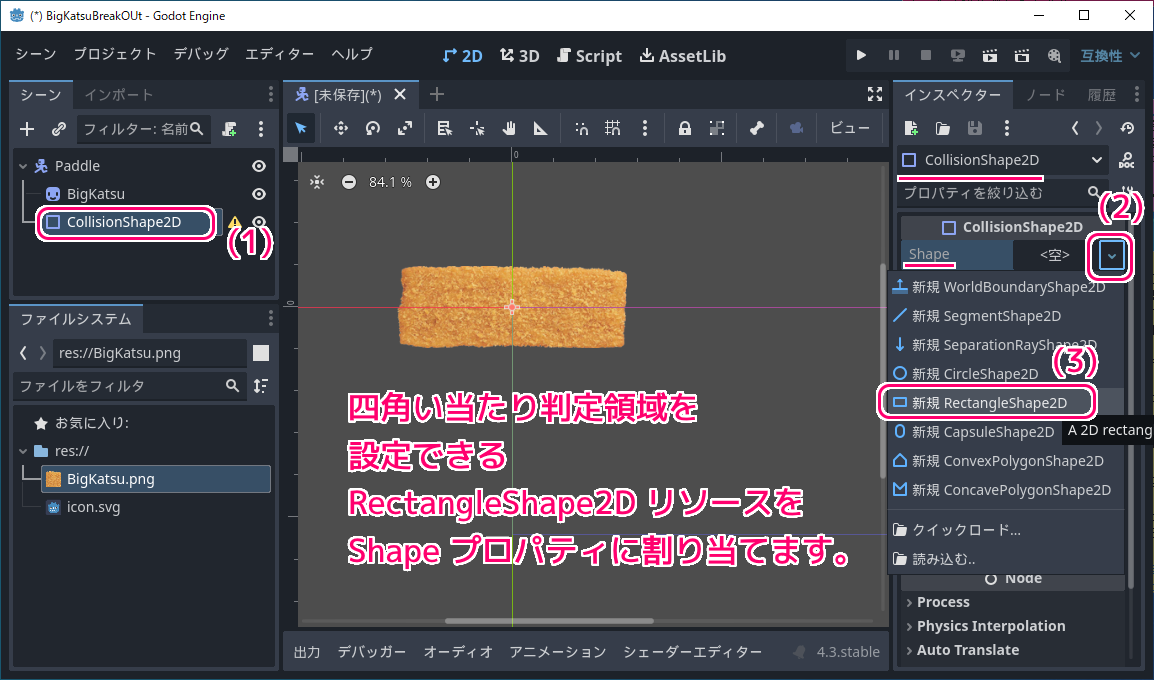This screenshot has width=1154, height=680.
Task: Open the object history icon in the inspector
Action: (1128, 128)
